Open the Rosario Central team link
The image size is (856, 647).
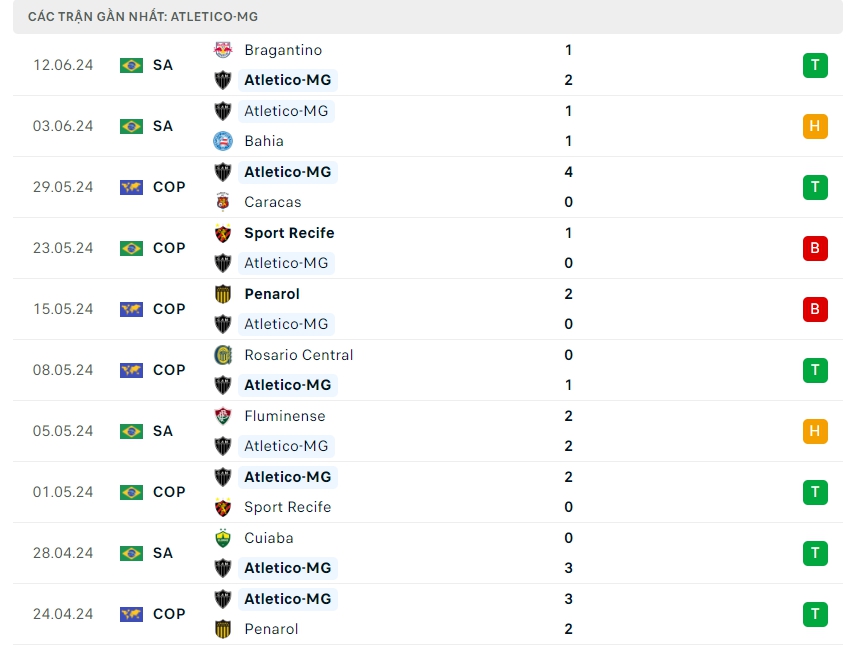click(x=298, y=355)
